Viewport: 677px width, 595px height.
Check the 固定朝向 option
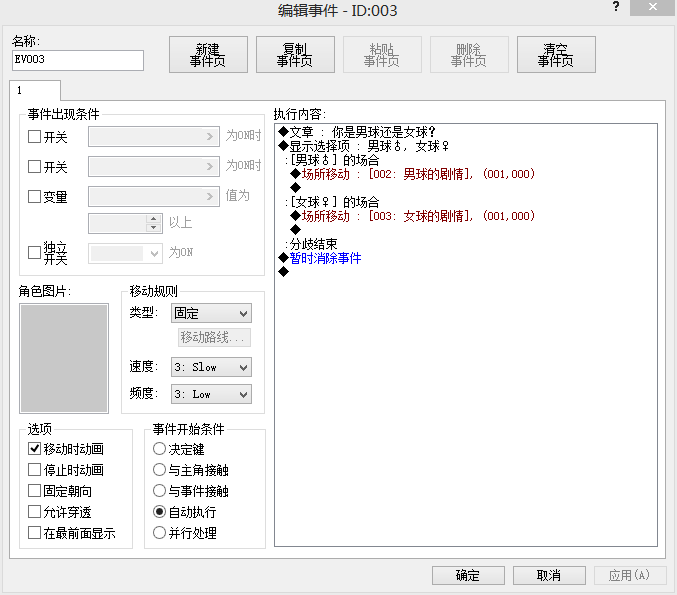click(34, 491)
